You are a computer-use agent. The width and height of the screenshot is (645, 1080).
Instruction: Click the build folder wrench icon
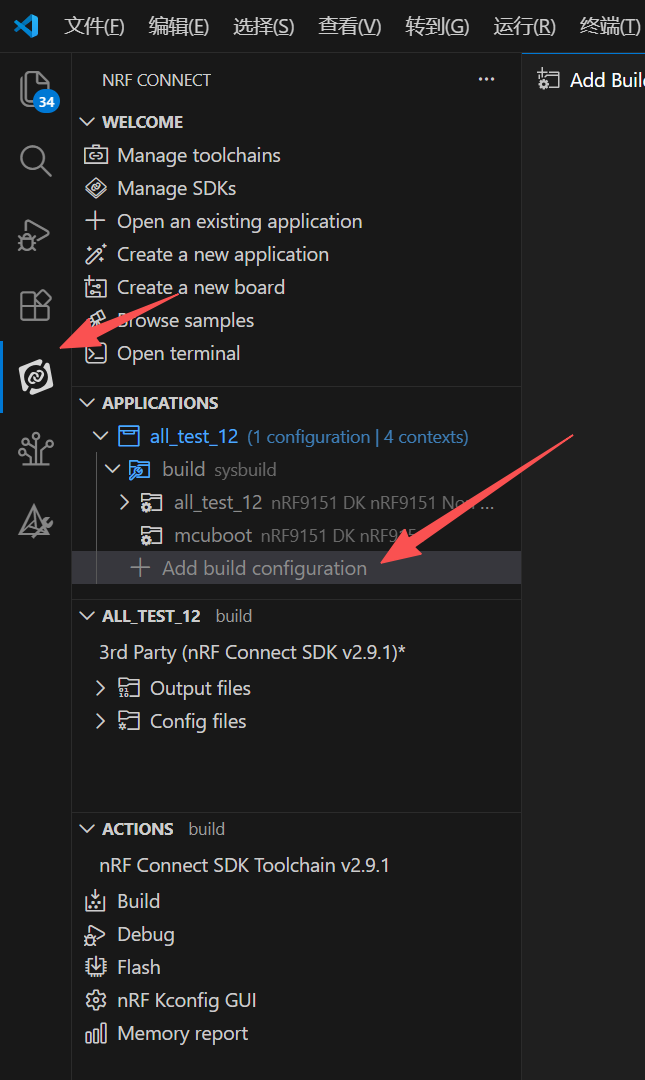(x=140, y=470)
